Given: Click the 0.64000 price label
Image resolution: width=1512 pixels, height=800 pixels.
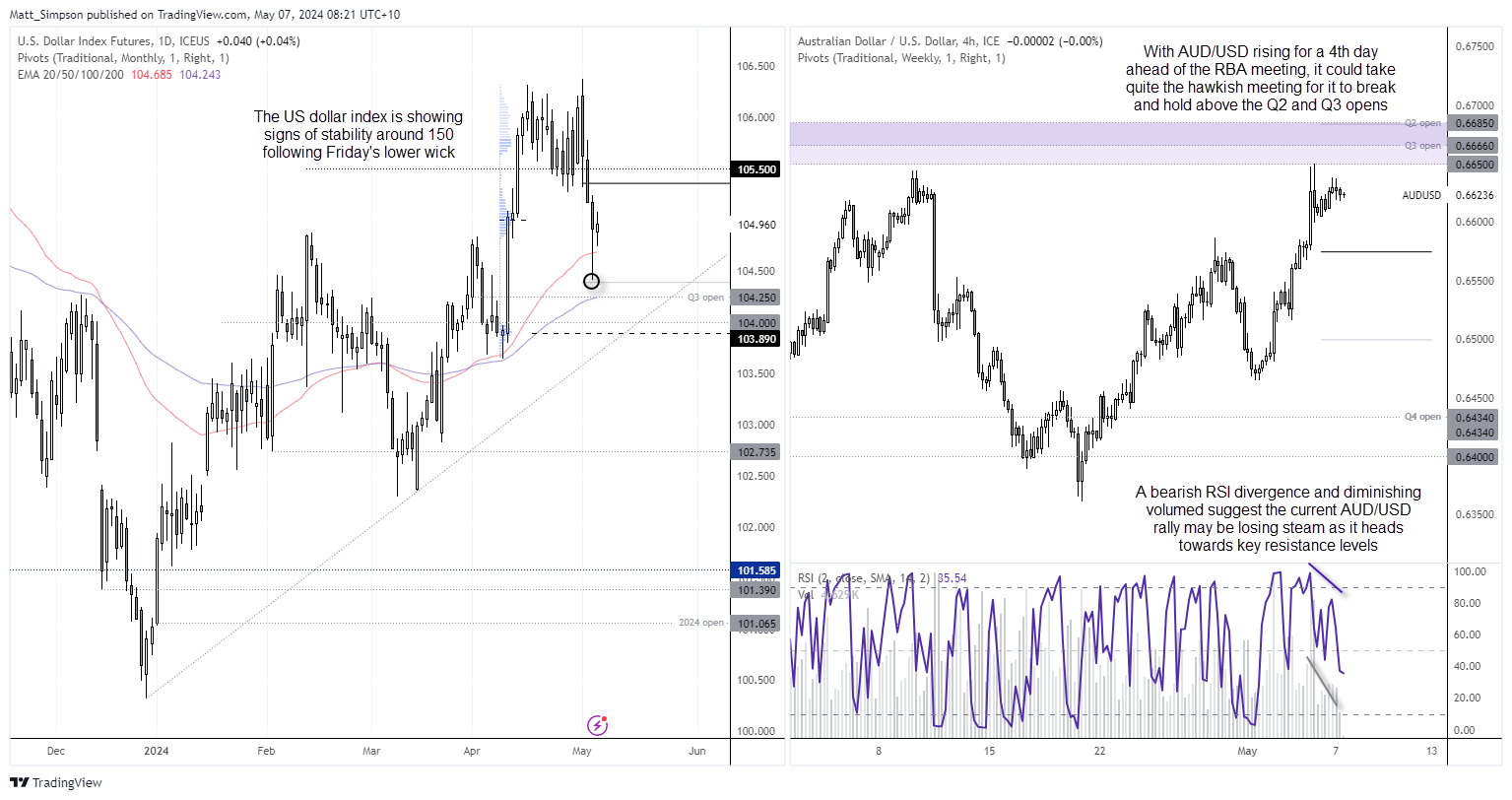Looking at the screenshot, I should point(1474,456).
